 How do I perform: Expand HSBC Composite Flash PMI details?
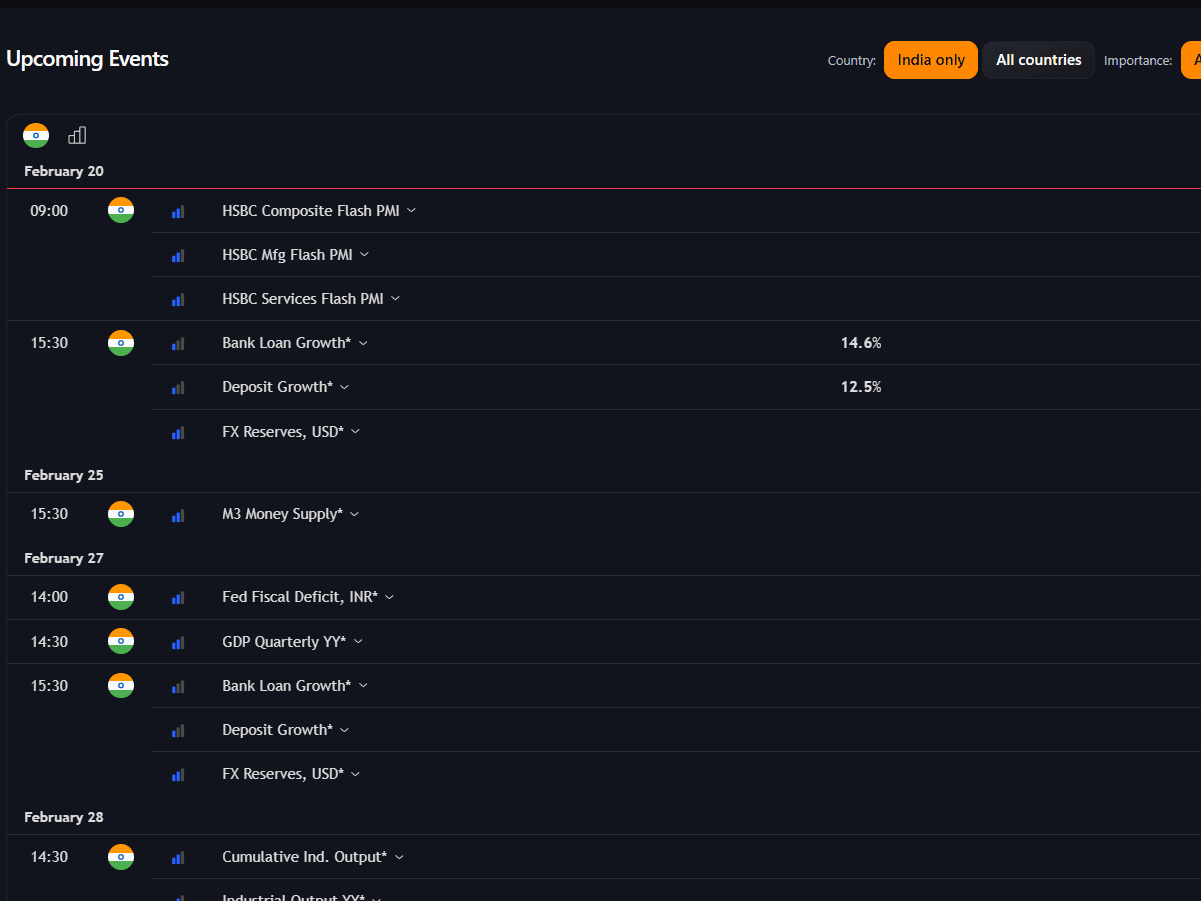411,210
